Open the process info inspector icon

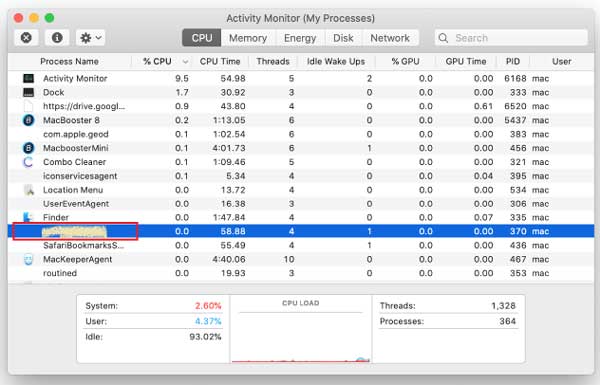(x=57, y=38)
